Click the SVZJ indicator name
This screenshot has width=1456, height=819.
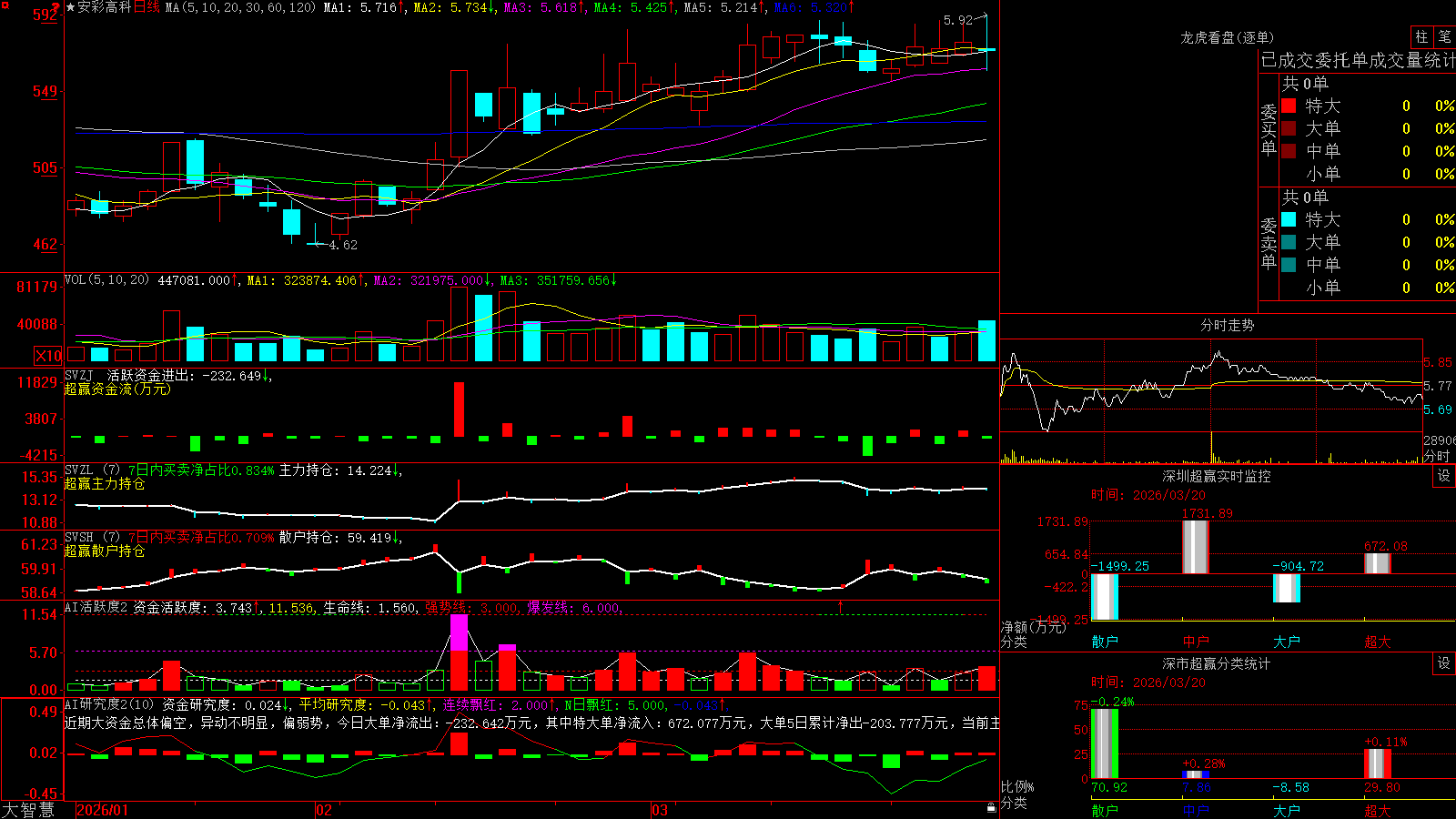[79, 375]
